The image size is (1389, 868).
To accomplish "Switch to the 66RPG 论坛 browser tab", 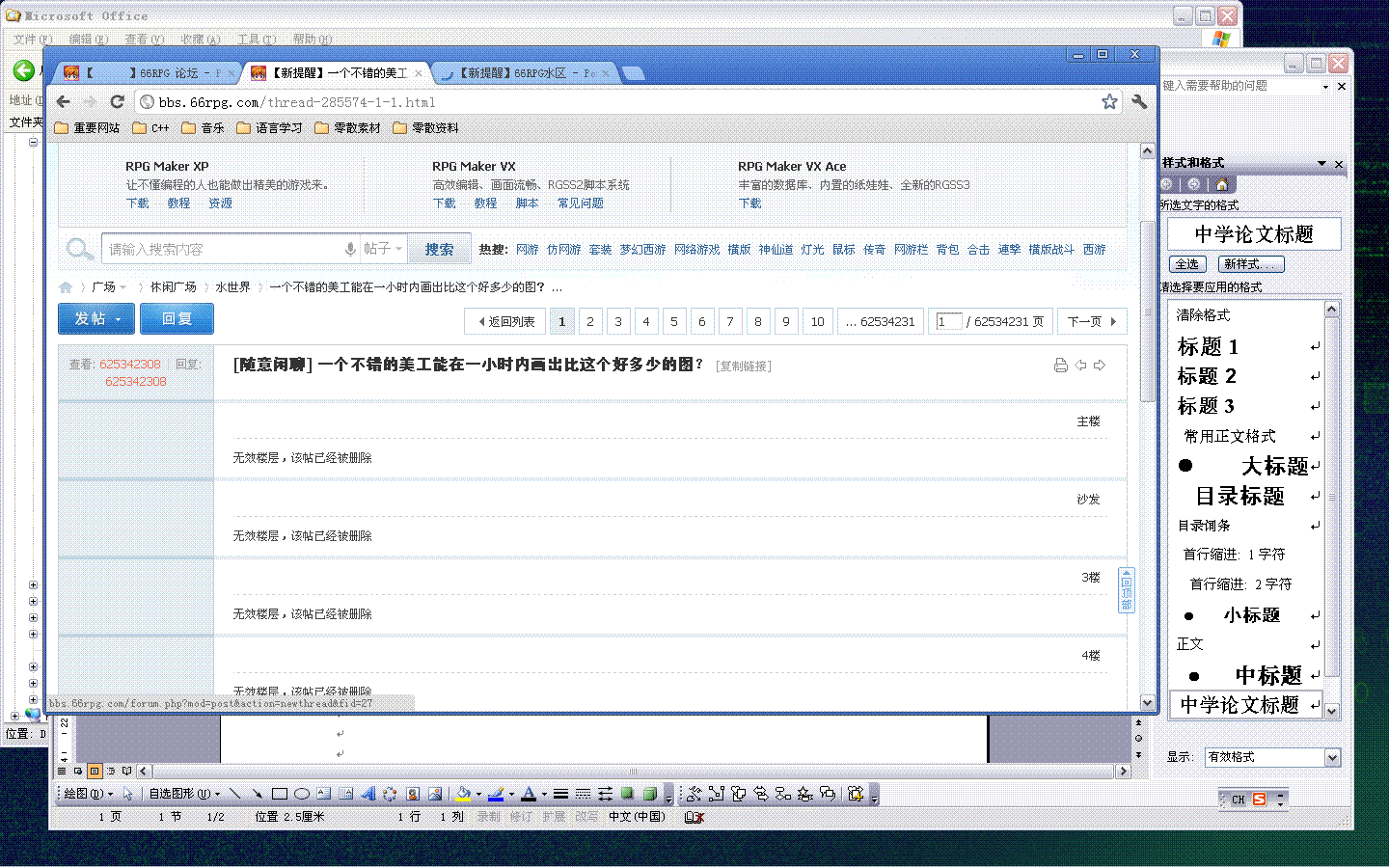I will pyautogui.click(x=149, y=72).
